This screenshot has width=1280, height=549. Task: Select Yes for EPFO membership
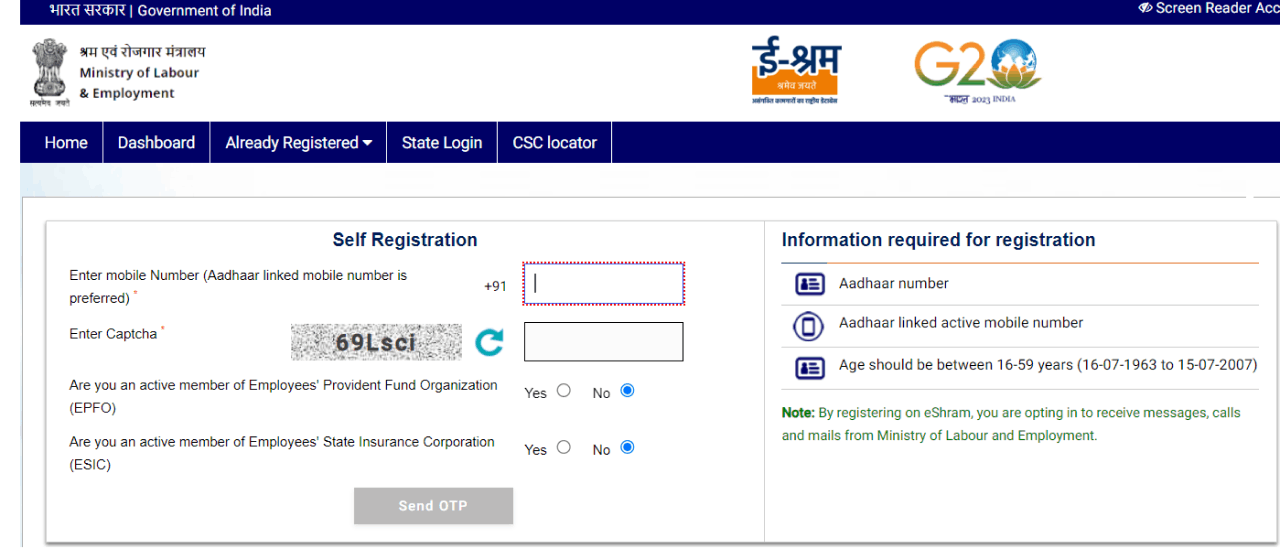[564, 390]
